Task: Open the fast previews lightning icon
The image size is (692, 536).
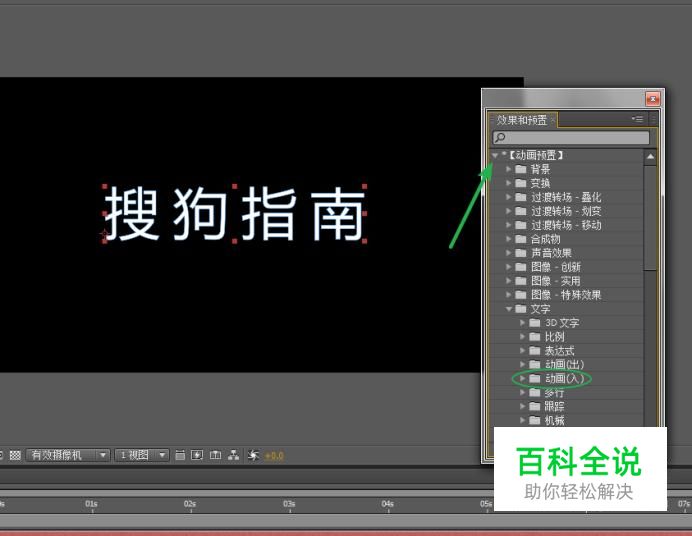Action: coord(197,455)
